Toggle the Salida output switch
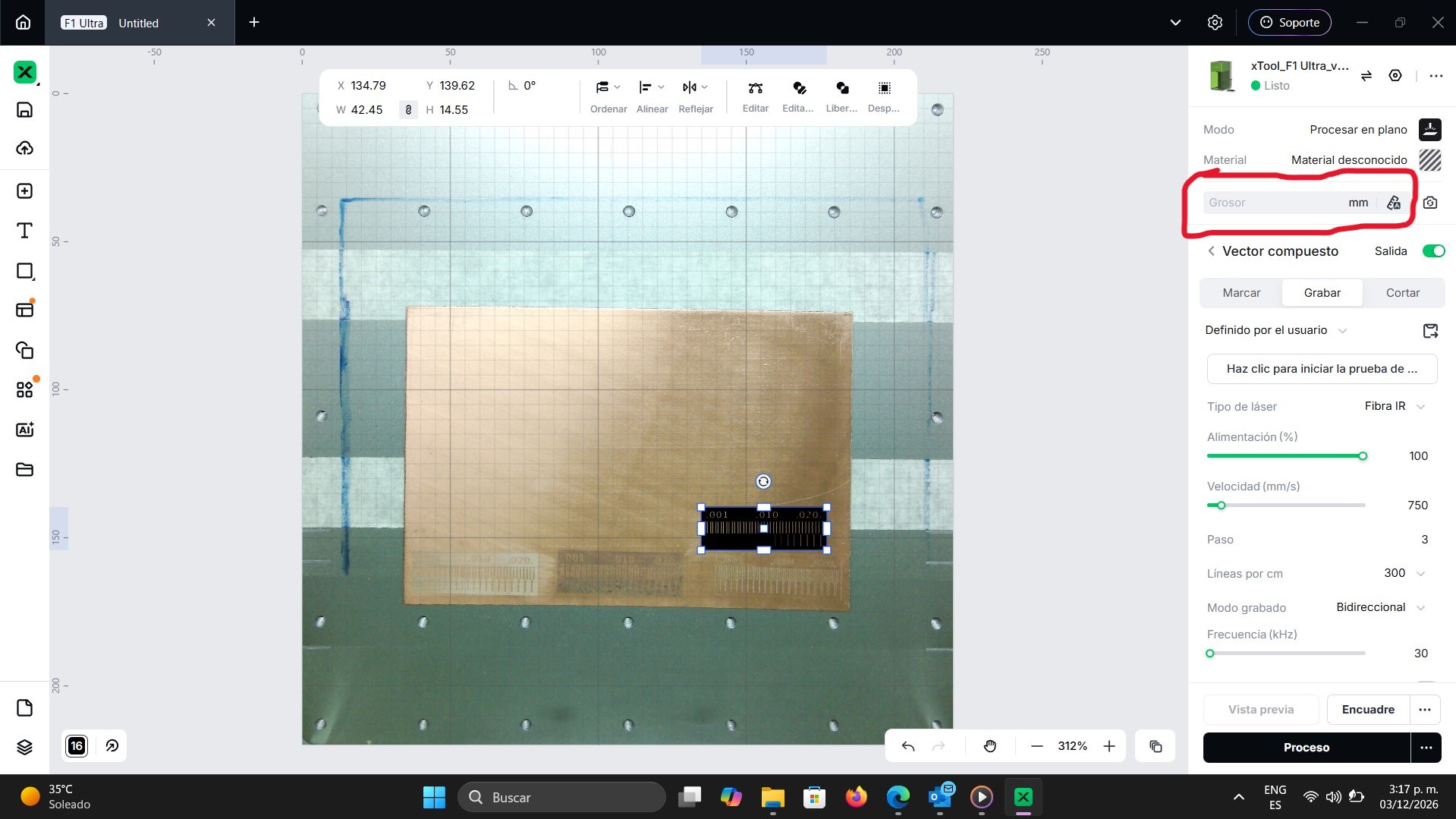The width and height of the screenshot is (1456, 819). (1433, 251)
